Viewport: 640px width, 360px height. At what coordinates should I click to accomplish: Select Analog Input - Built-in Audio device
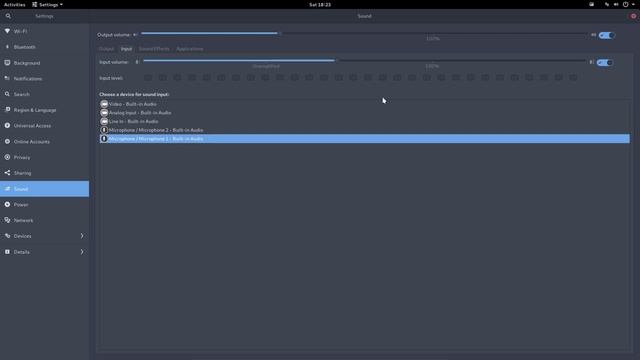point(364,113)
